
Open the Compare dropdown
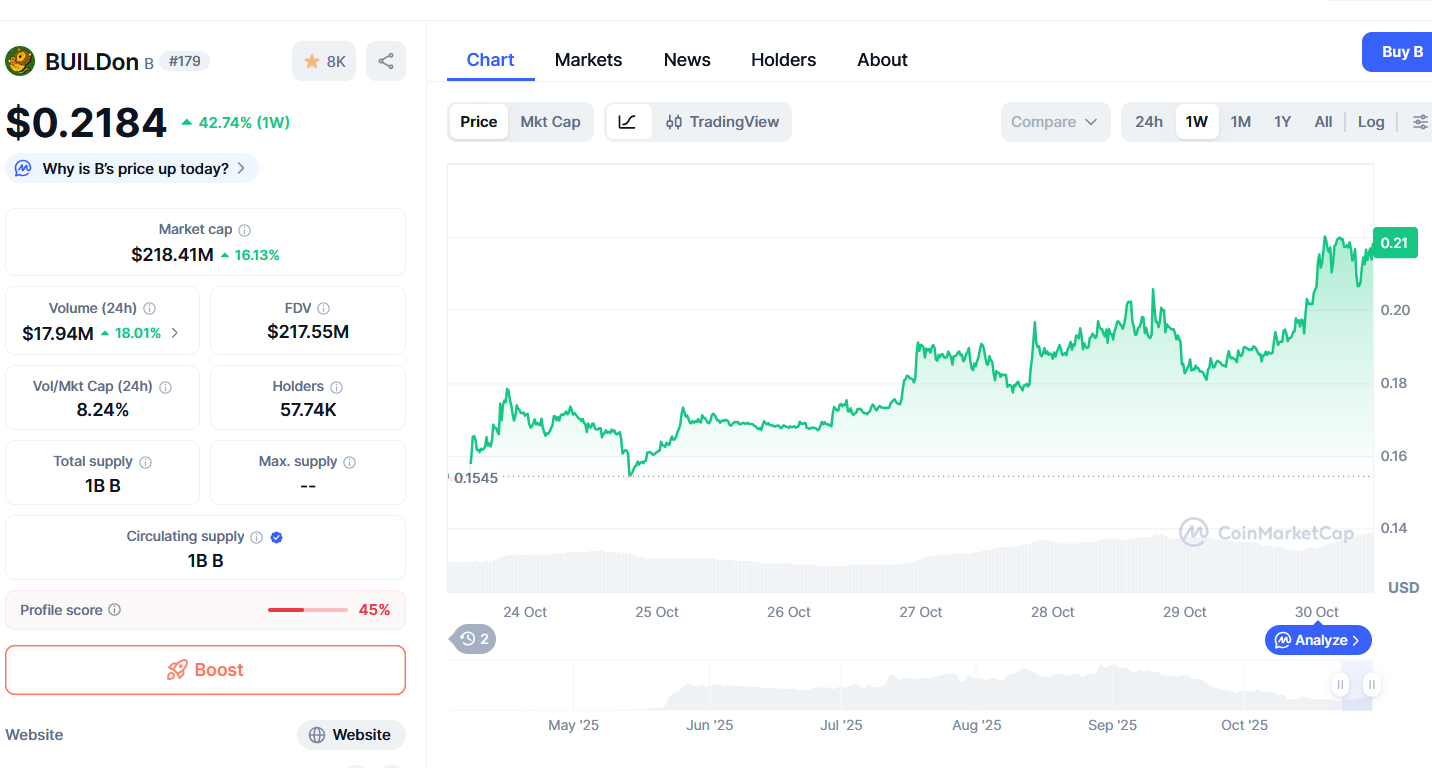1055,122
